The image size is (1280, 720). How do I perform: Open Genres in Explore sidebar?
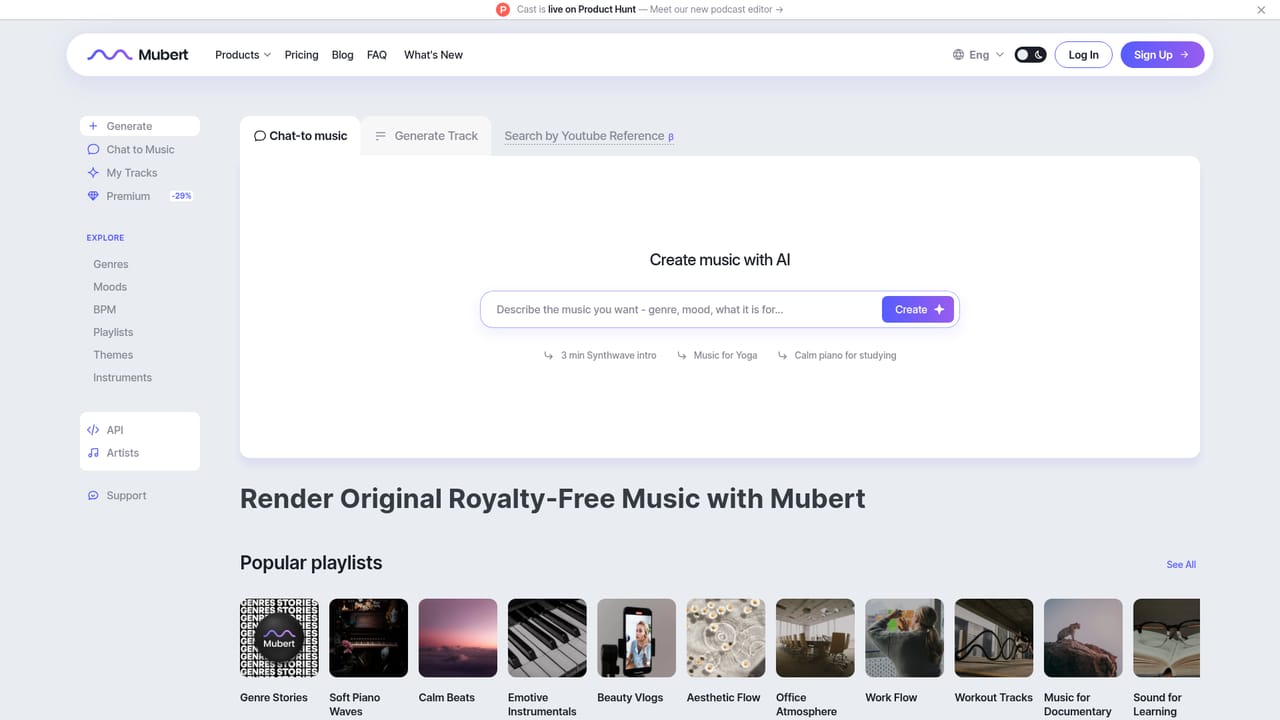coord(111,264)
